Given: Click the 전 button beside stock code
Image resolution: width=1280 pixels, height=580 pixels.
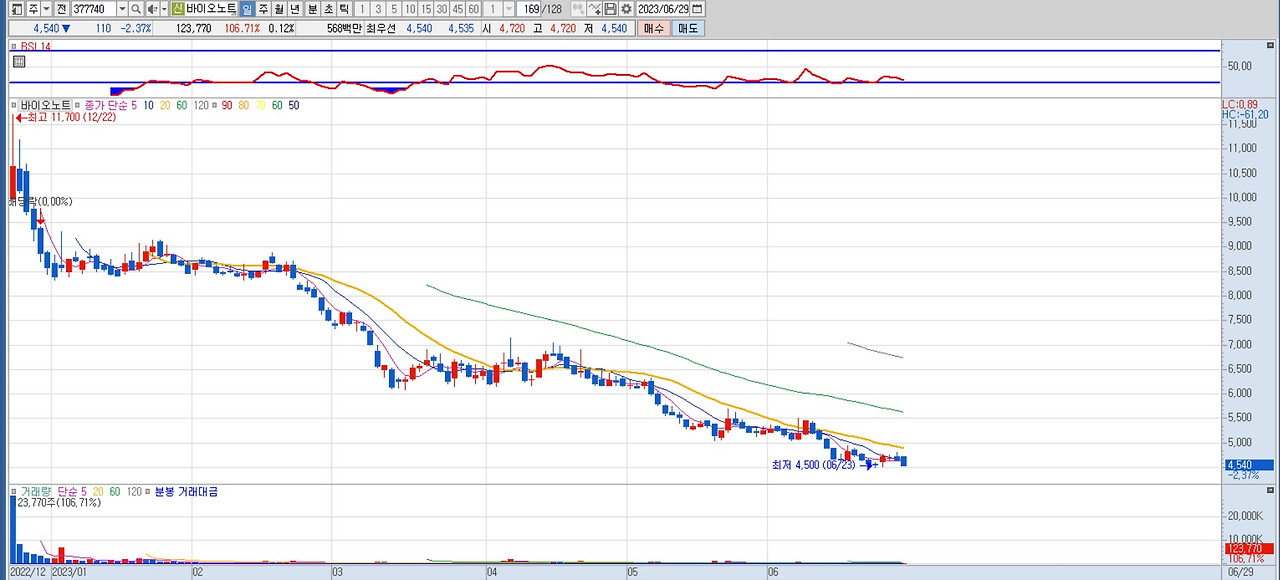Looking at the screenshot, I should point(61,9).
